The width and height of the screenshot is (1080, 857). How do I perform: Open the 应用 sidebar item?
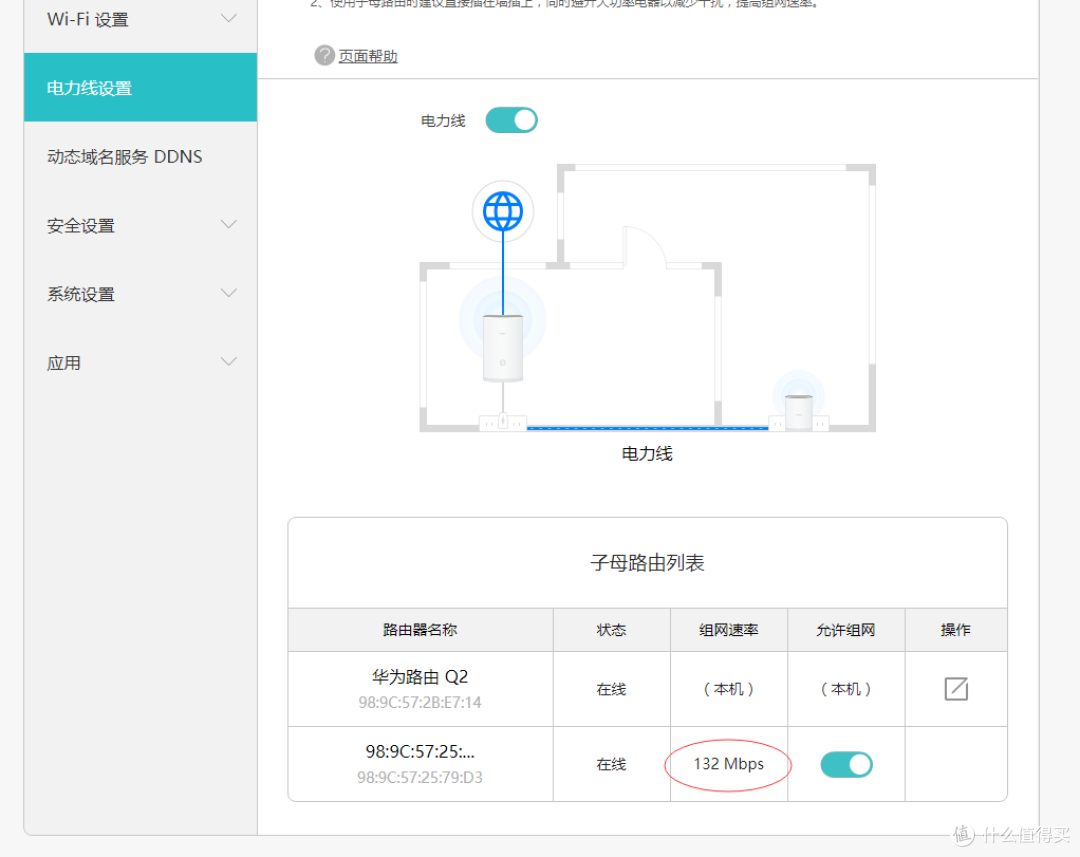(141, 363)
